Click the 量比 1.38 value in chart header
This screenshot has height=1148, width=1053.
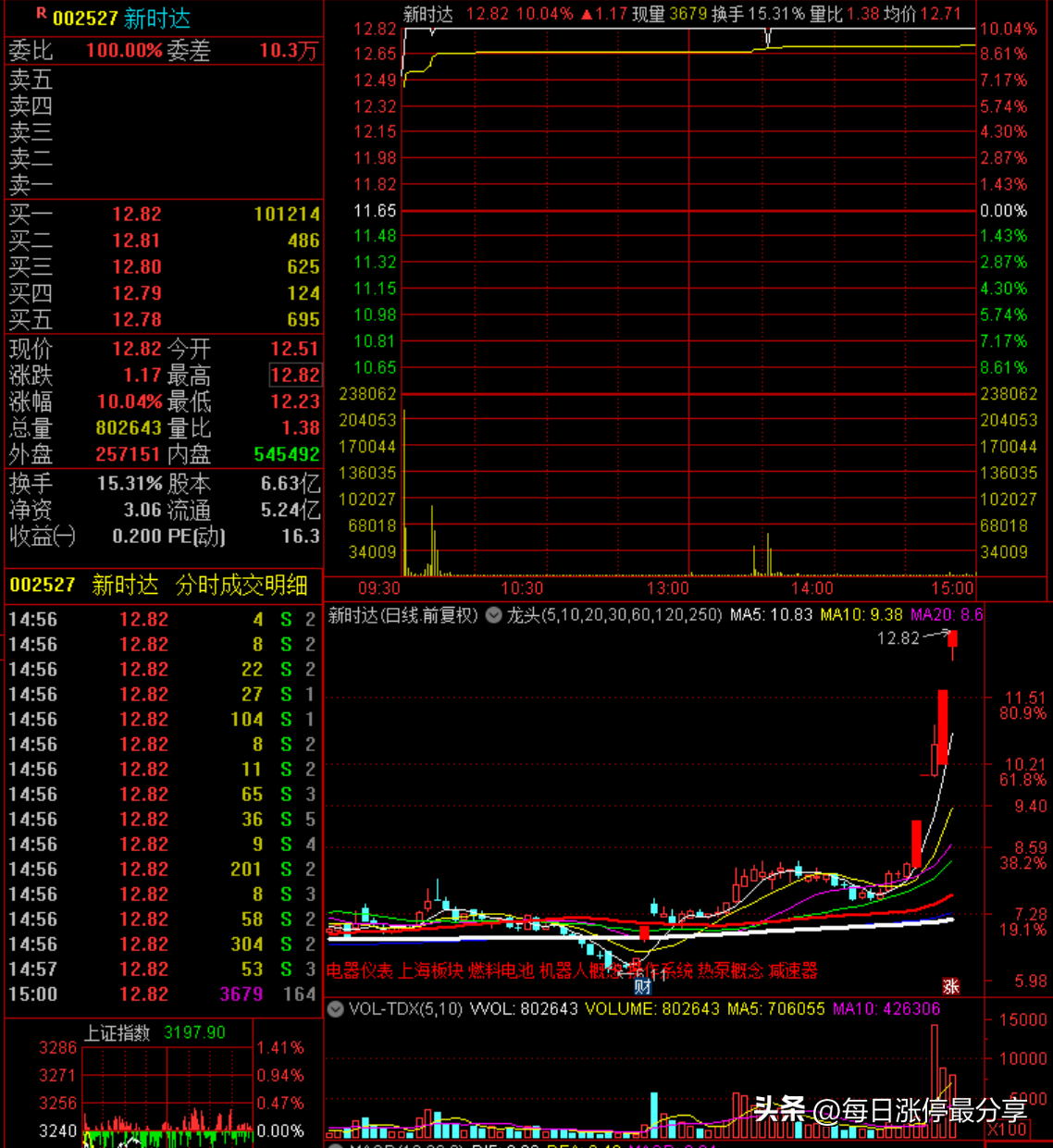(844, 14)
